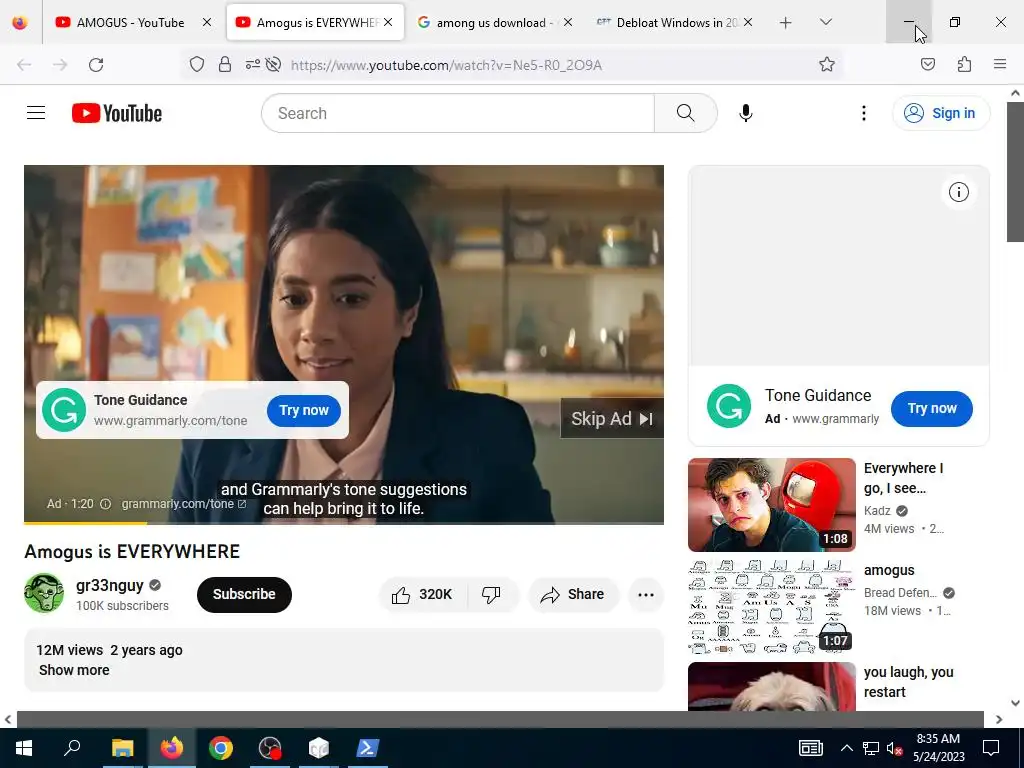Click Try now in sidebar ad

(931, 409)
